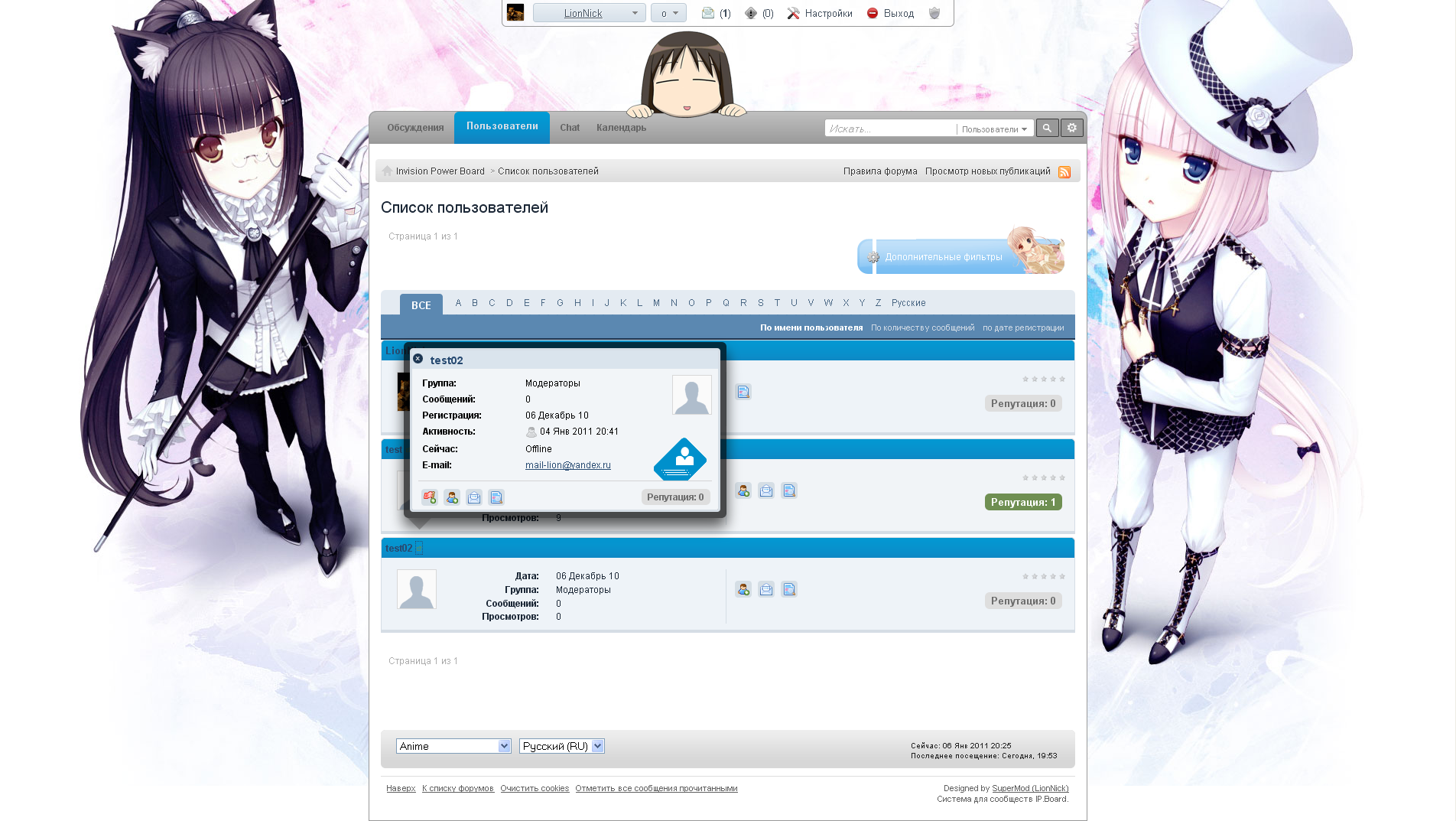Open the Календарь tab
Viewport: 1456px width, 821px height.
tap(621, 128)
